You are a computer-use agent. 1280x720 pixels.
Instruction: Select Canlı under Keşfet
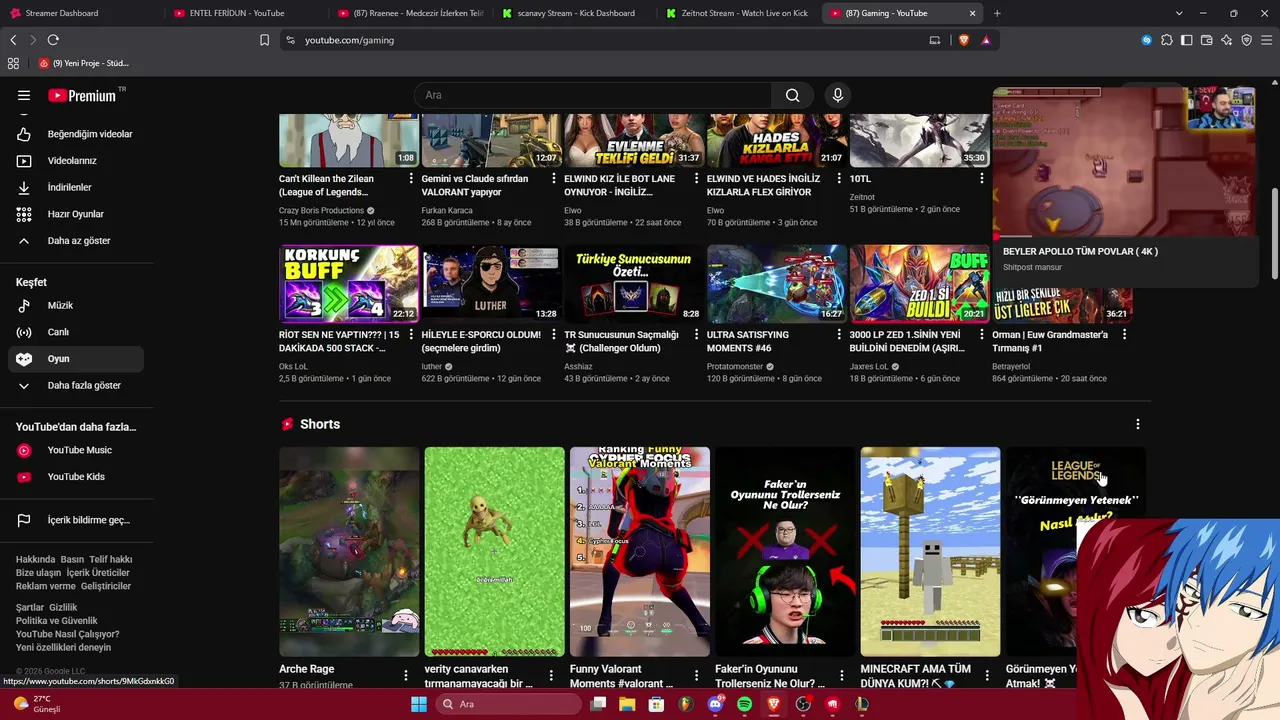click(76, 332)
